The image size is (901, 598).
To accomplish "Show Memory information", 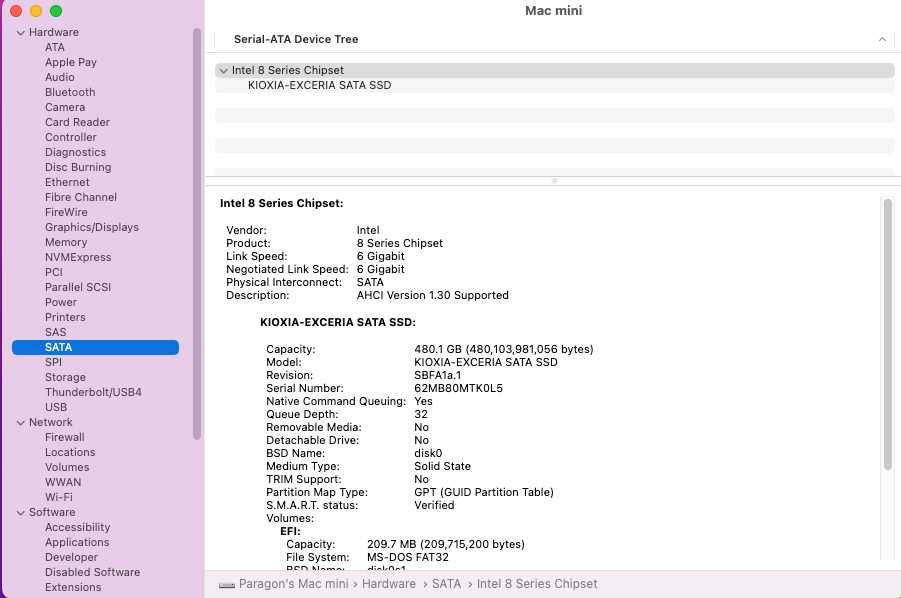I will [66, 242].
